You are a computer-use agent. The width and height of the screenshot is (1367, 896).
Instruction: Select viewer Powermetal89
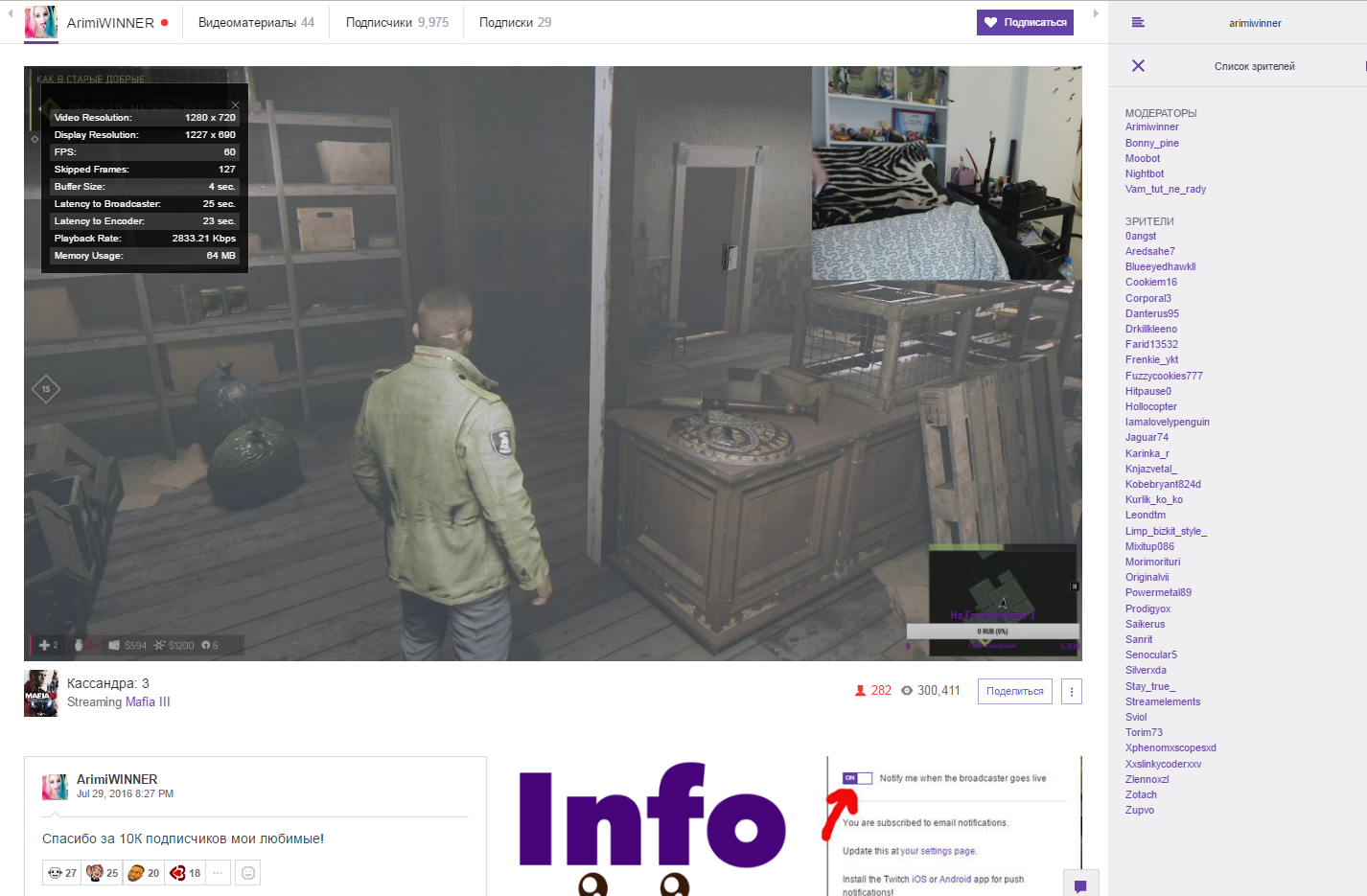click(x=1158, y=592)
